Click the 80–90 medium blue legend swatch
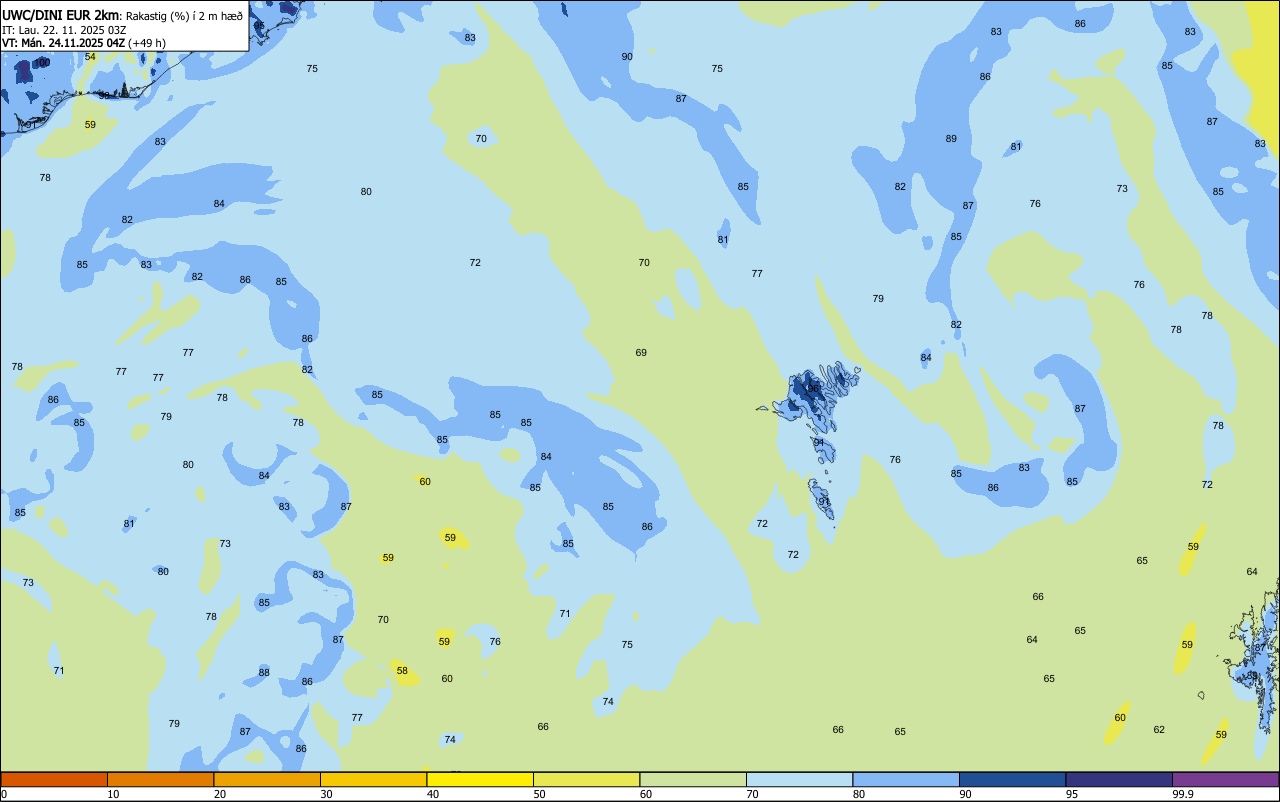Screen dimensions: 1280x802 (x=906, y=779)
